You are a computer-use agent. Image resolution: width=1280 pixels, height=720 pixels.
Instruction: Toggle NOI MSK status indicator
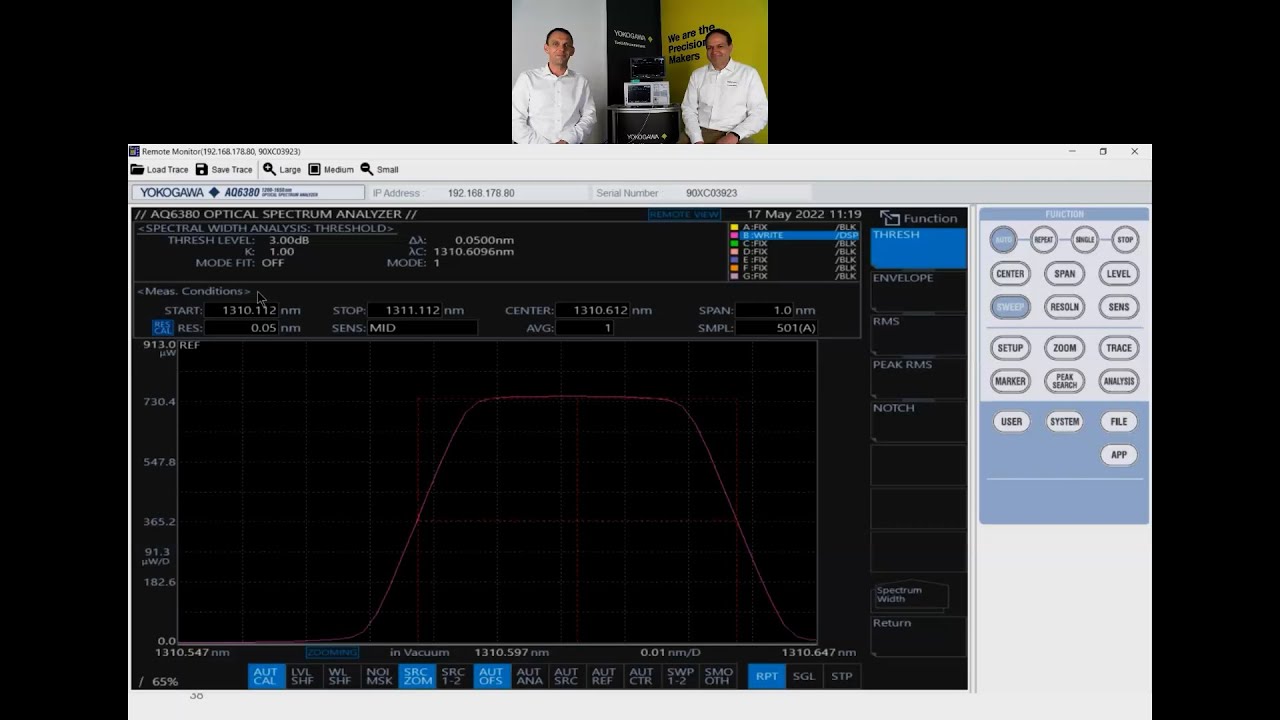378,677
